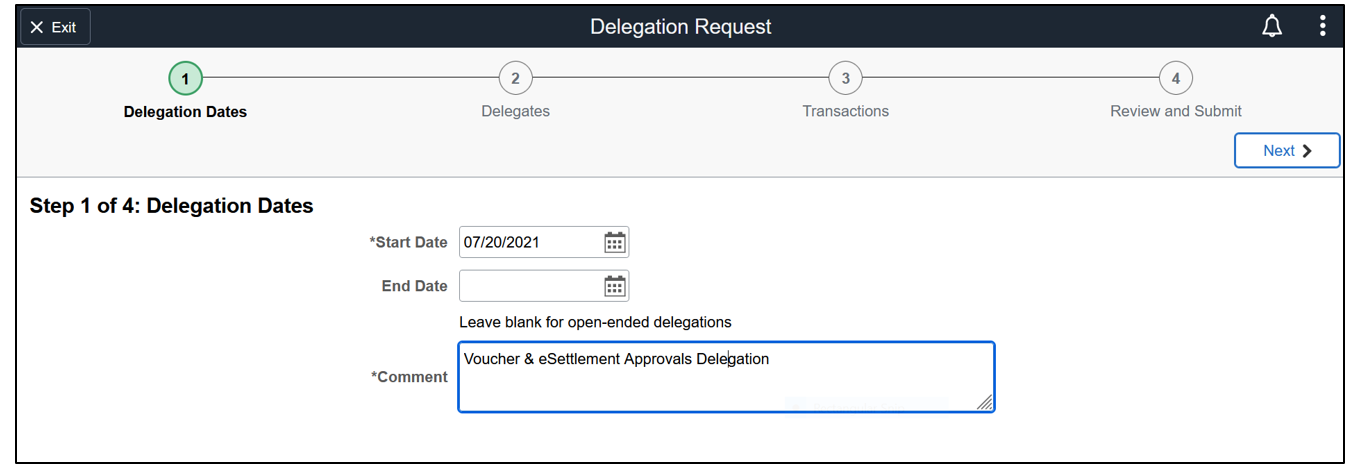Go to the Review and Submit label
The image size is (1356, 469).
[1175, 111]
